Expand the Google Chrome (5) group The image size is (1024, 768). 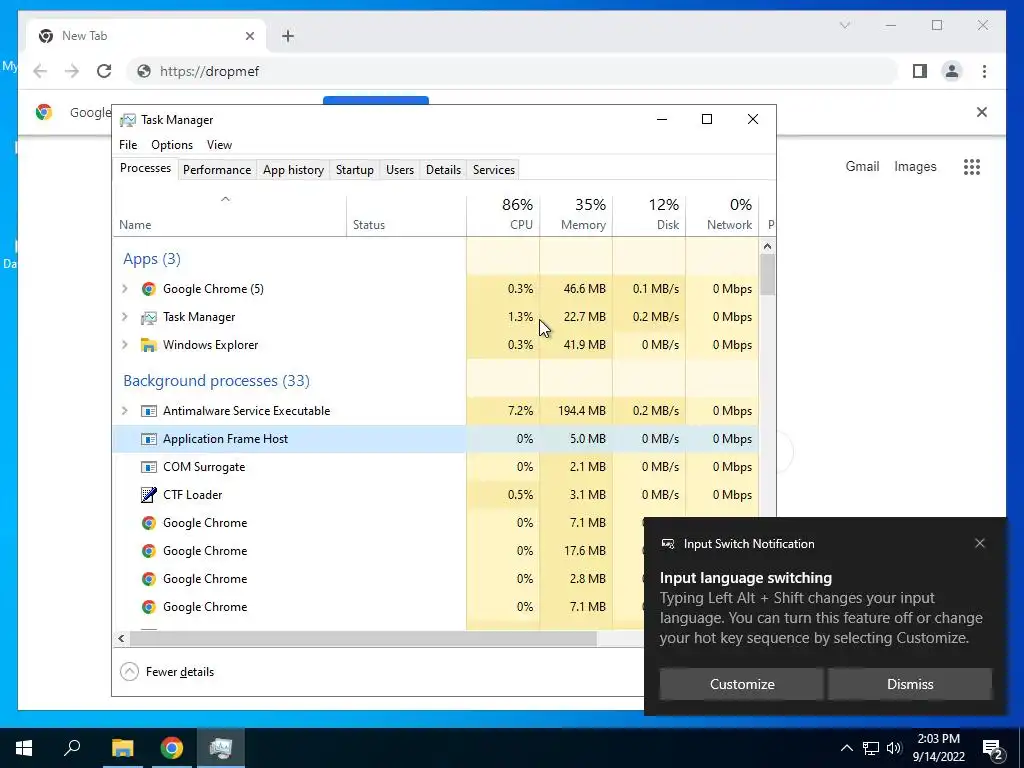[x=125, y=289]
